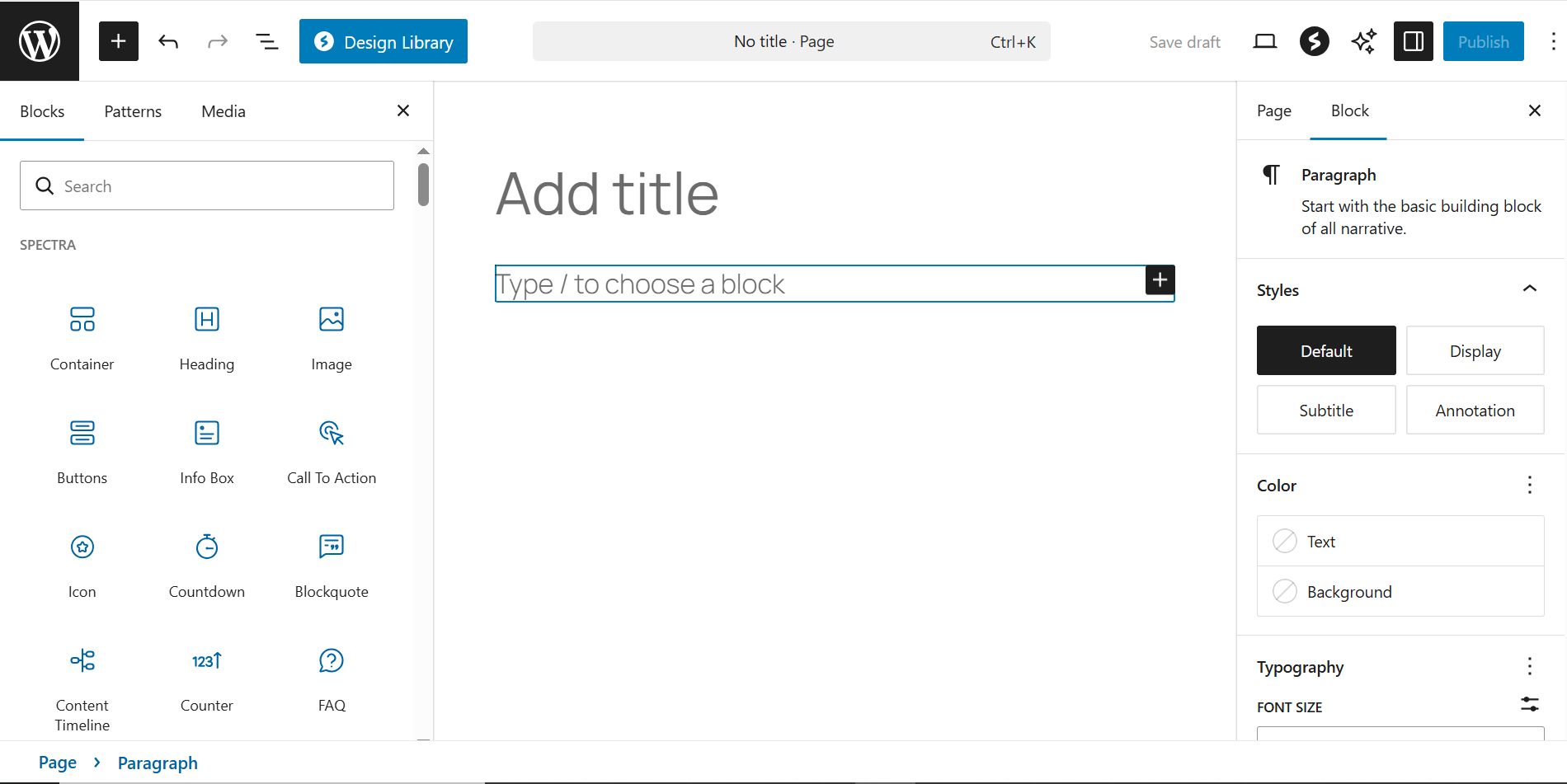Select the Subtitle paragraph style
The image size is (1567, 784).
[1326, 410]
